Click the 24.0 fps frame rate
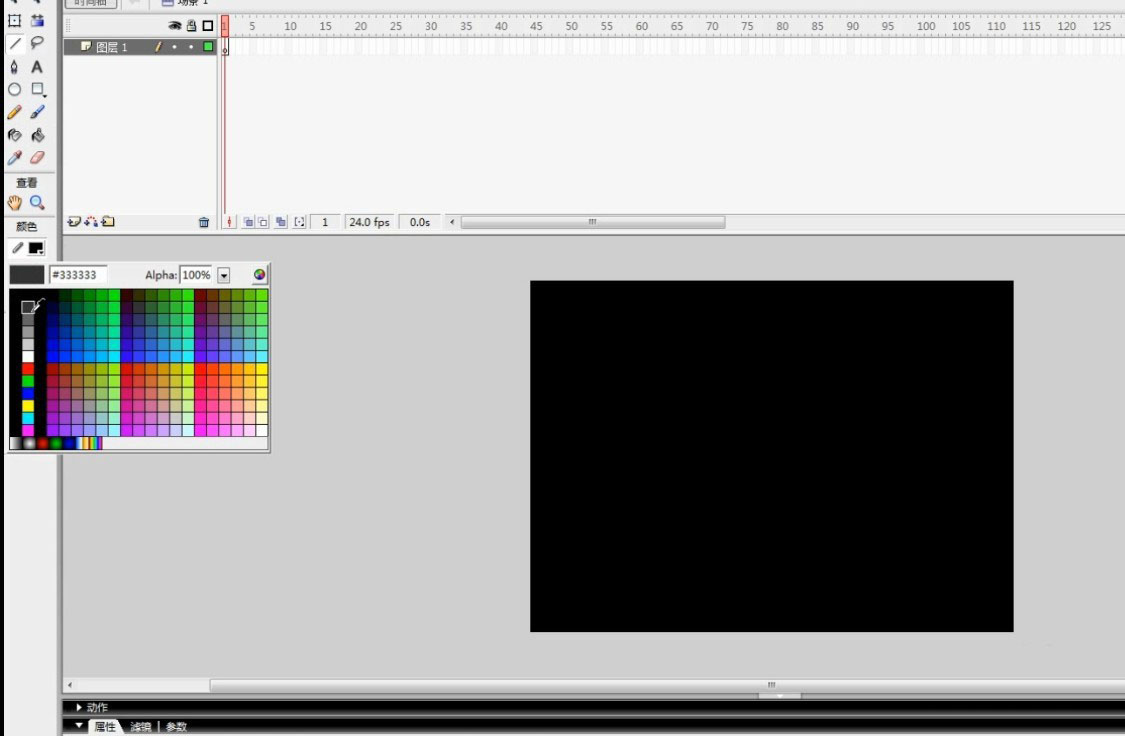This screenshot has width=1125, height=736. pos(369,222)
